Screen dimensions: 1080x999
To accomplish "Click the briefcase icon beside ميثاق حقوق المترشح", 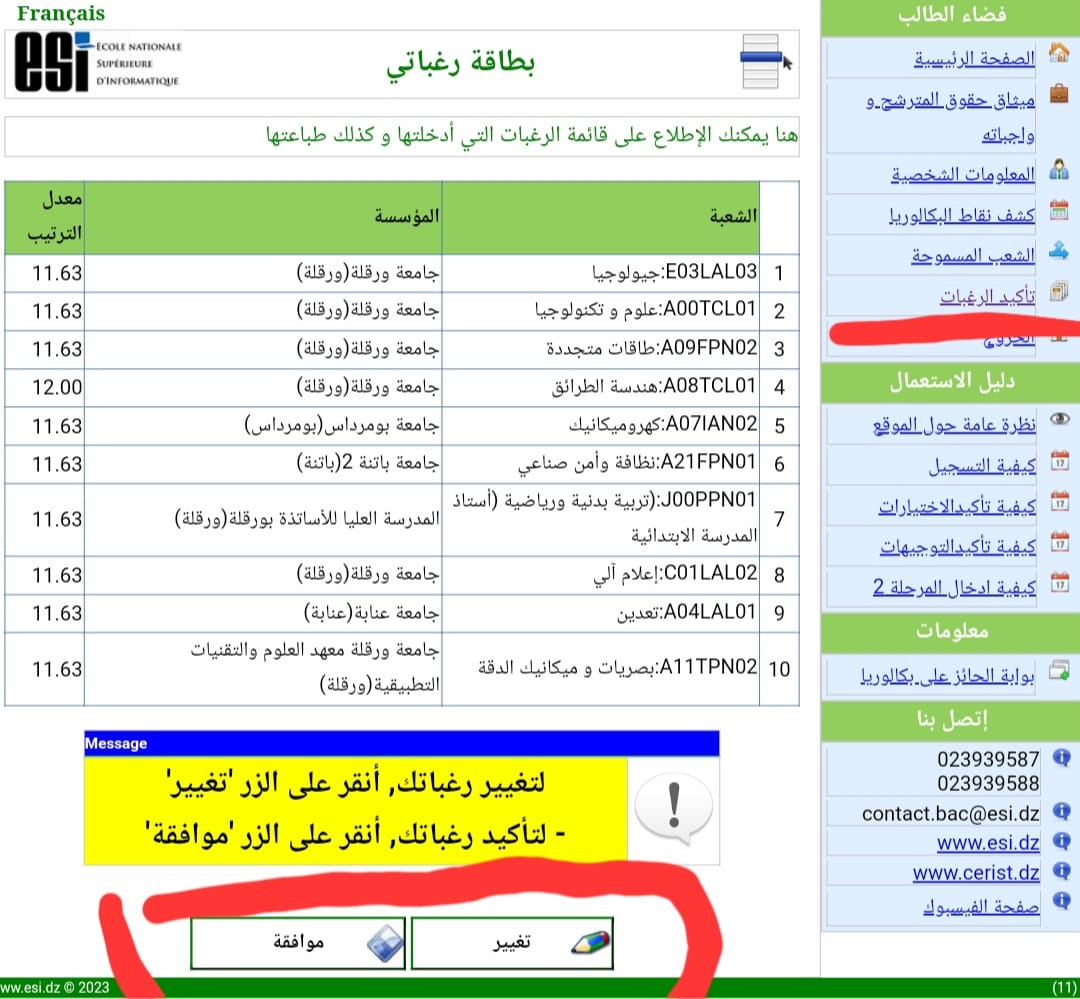I will click(x=1058, y=96).
